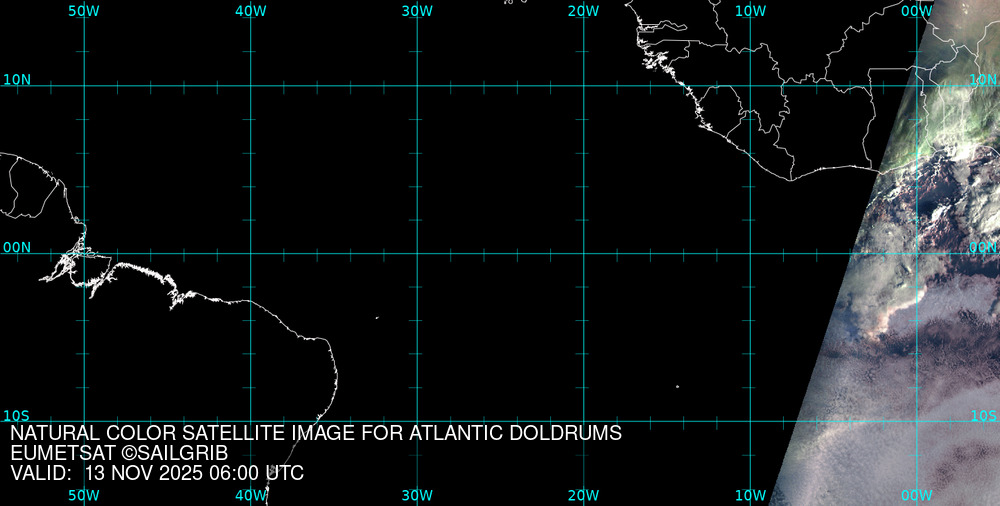This screenshot has width=1000, height=506.
Task: Click the 20W longitude label at bottom
Action: coord(583,495)
